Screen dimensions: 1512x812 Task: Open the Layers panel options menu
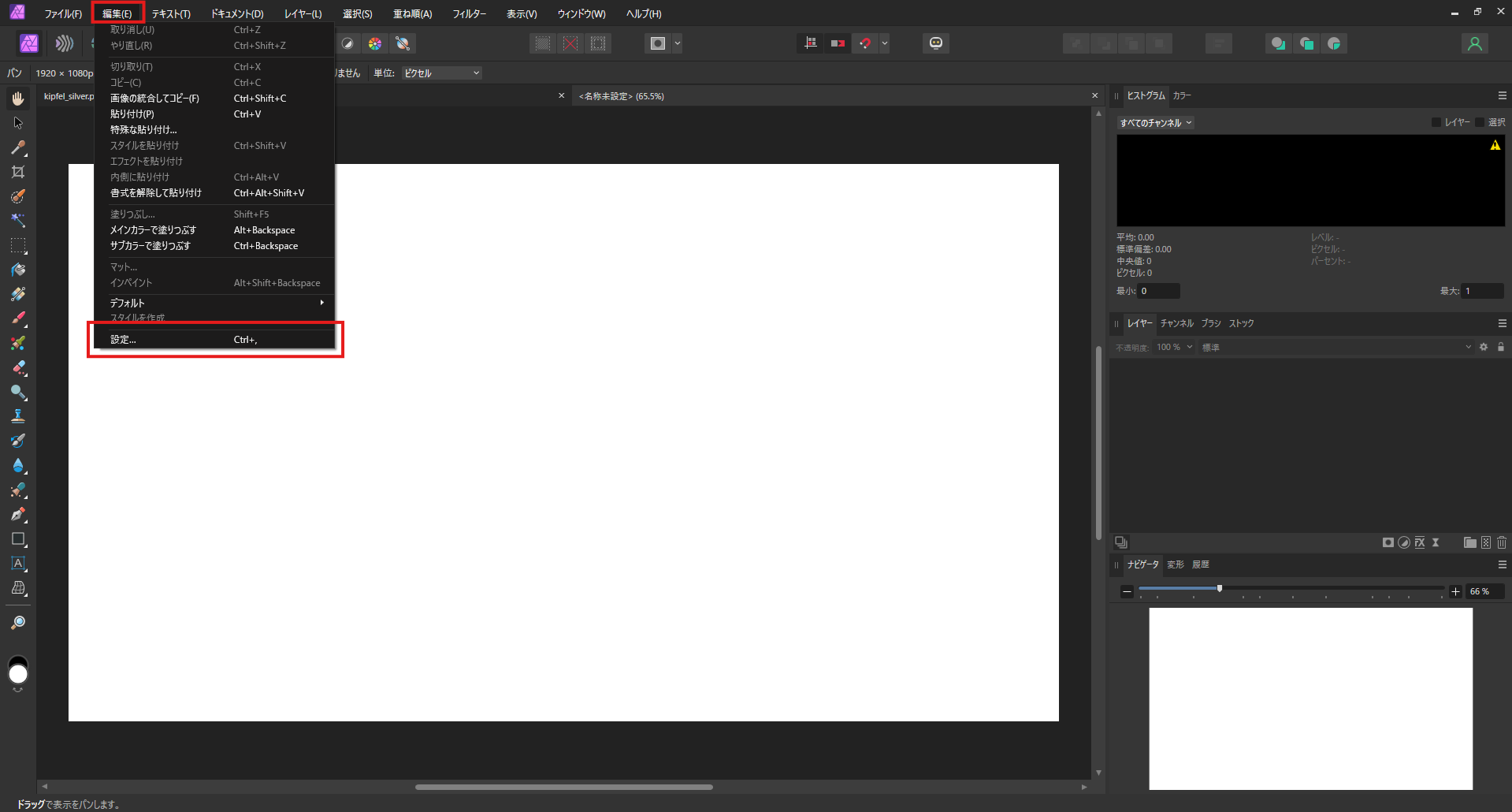(x=1502, y=323)
